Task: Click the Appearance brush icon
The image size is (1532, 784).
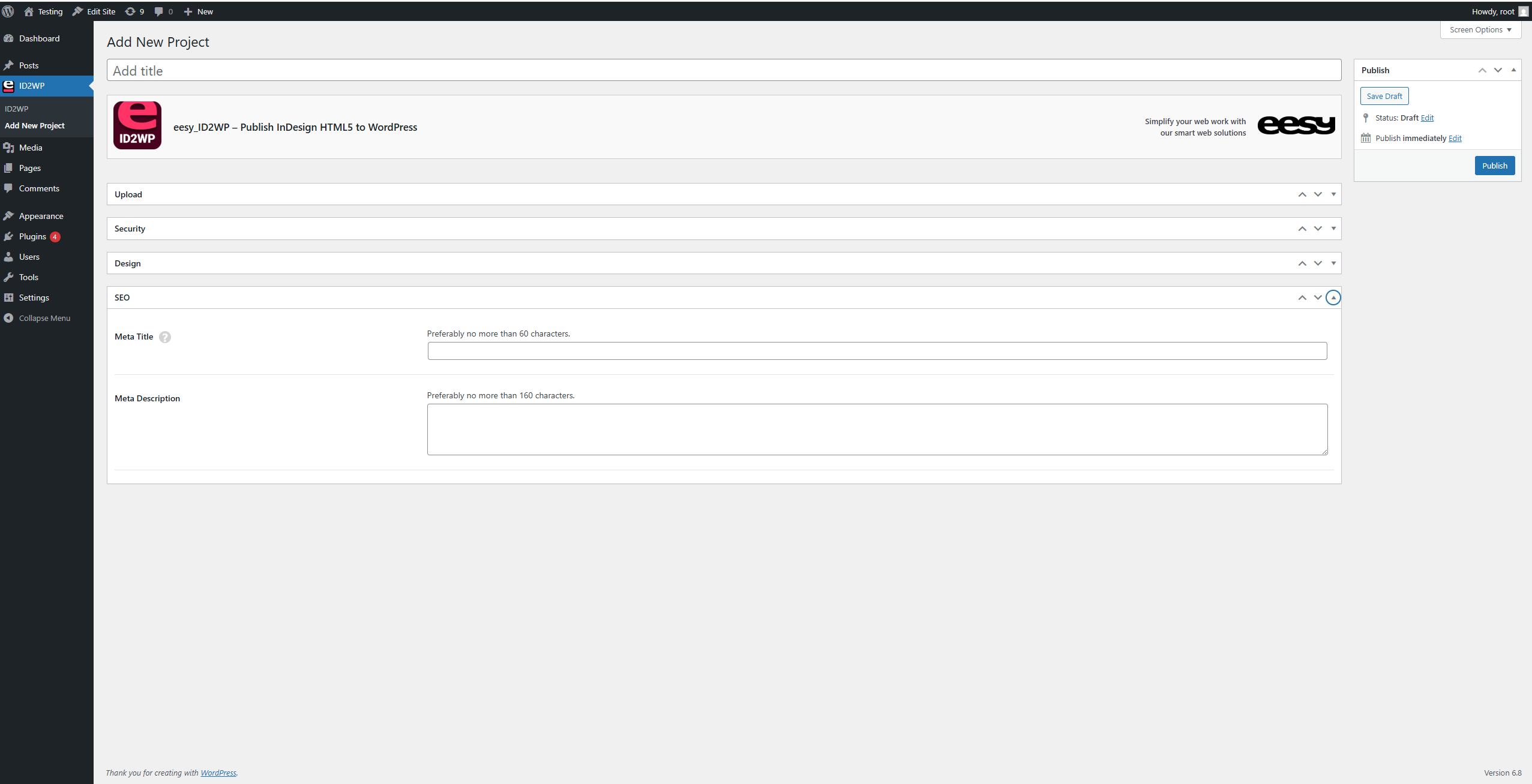Action: 8,216
